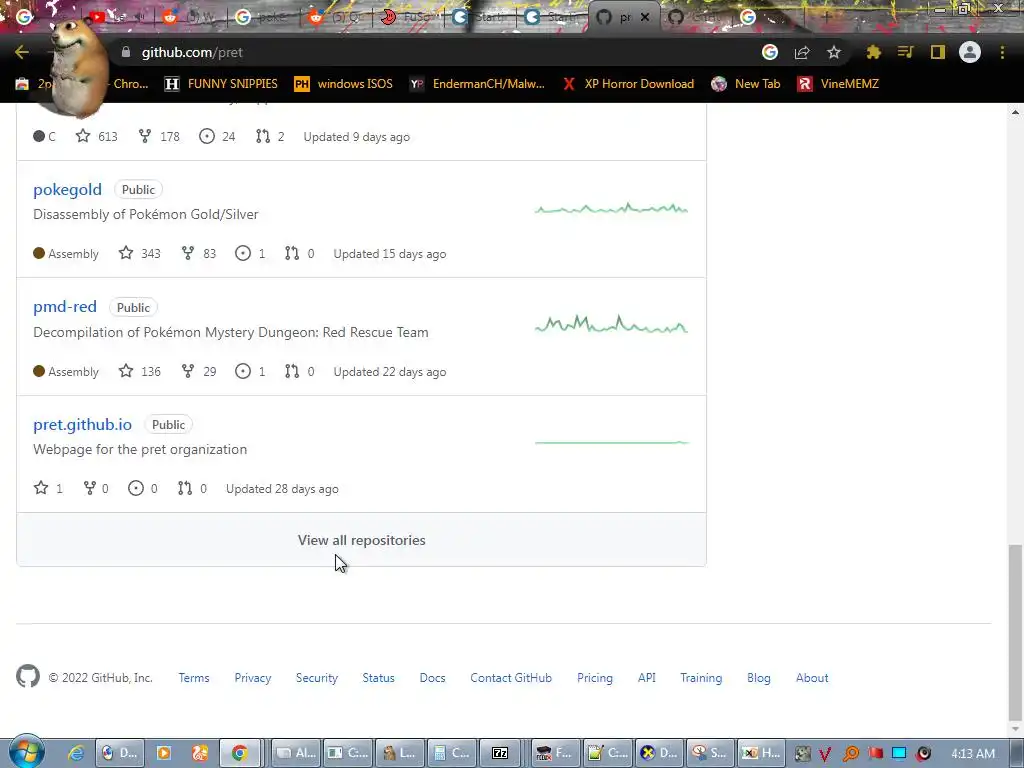Open the Chrome profile avatar
This screenshot has height=768, width=1024.
[x=970, y=52]
